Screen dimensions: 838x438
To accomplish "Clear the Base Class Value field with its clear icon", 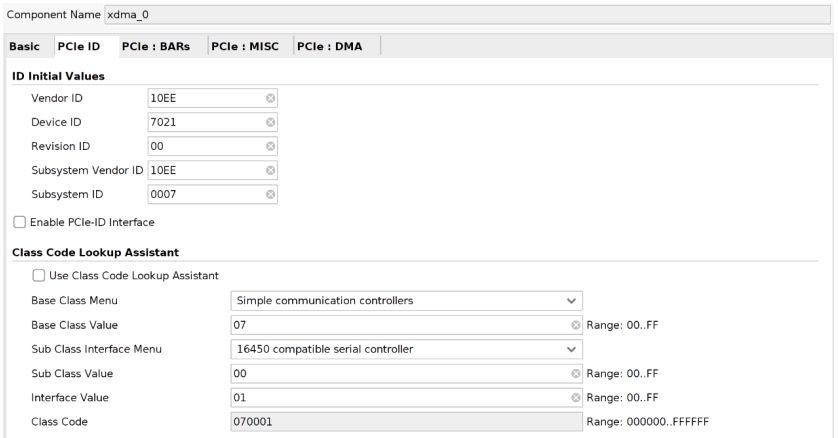I will click(576, 325).
